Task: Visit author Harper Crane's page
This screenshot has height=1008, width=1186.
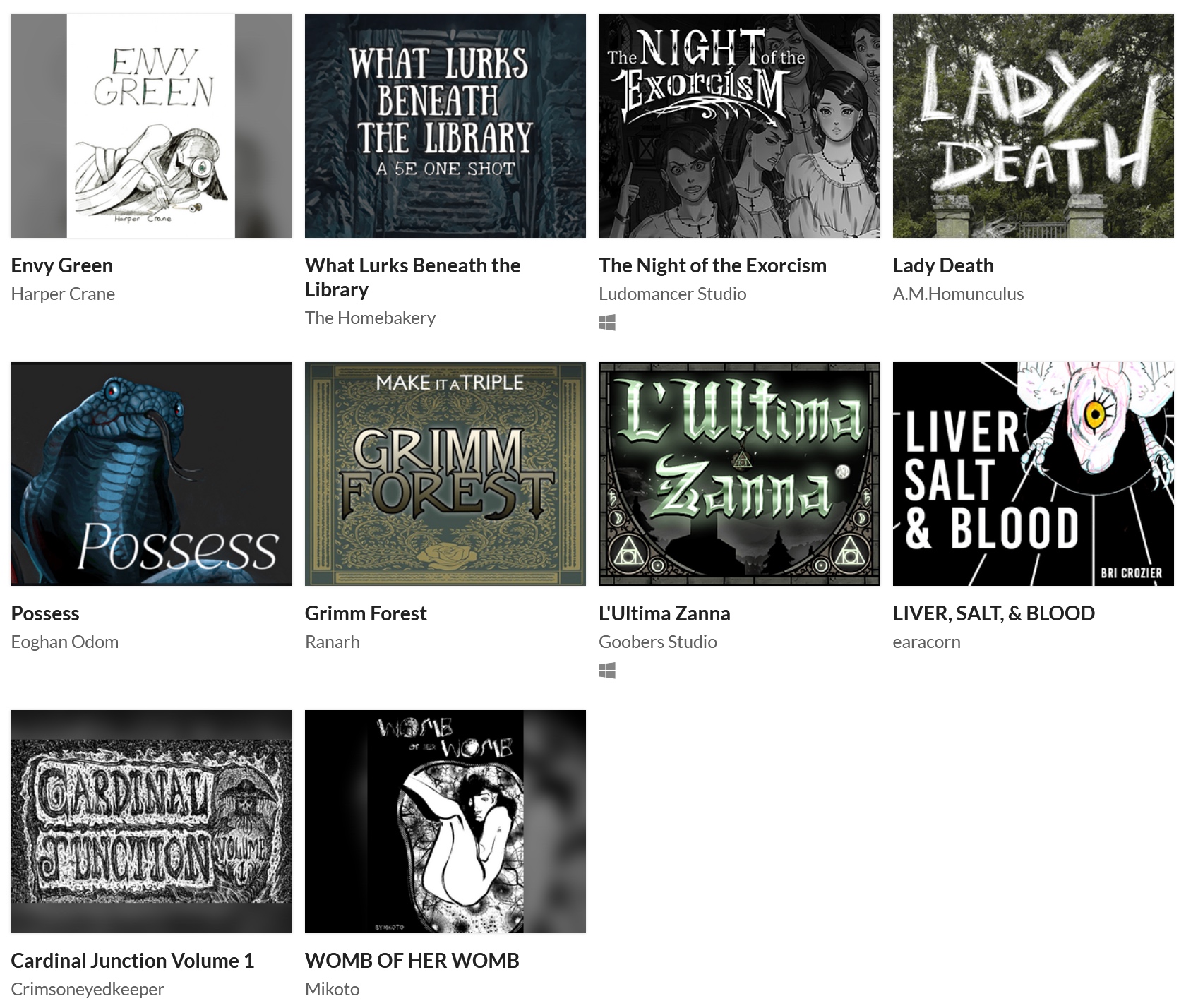Action: pyautogui.click(x=63, y=294)
